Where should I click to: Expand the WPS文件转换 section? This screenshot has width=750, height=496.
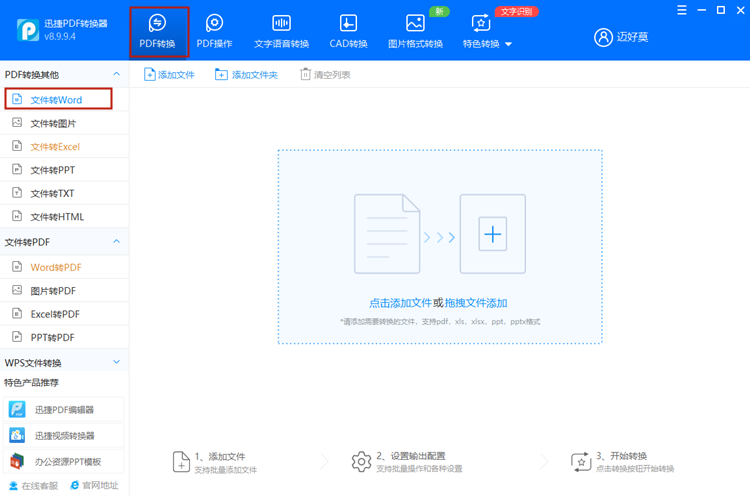pos(116,362)
